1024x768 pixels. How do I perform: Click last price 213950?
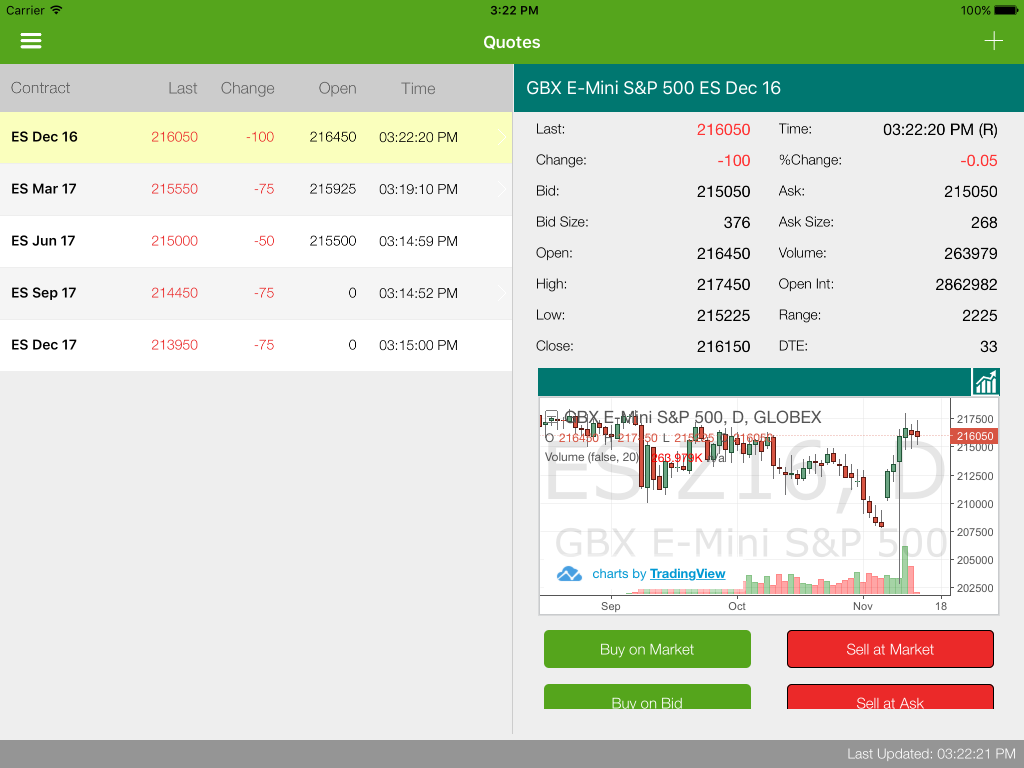(174, 345)
